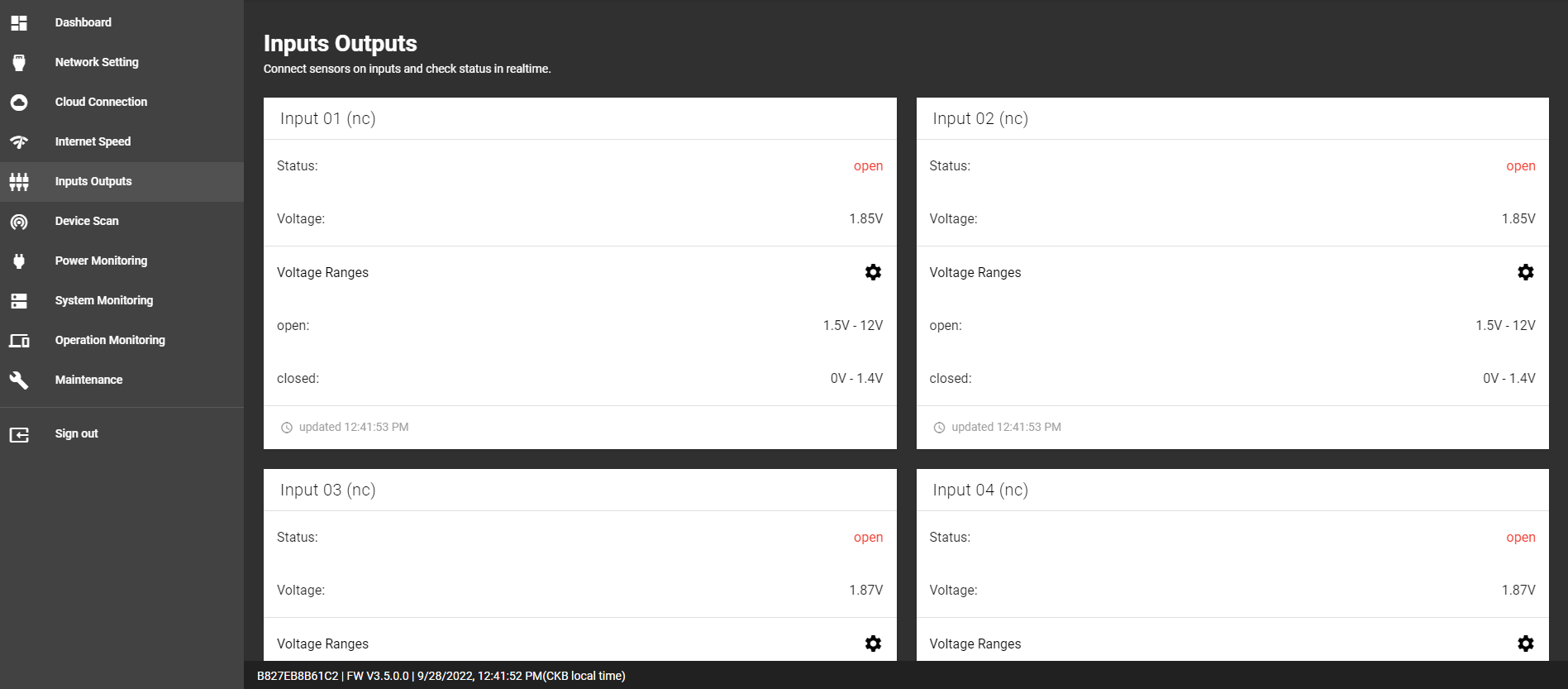
Task: Click the Voltage Ranges label in Input 01
Action: click(322, 273)
